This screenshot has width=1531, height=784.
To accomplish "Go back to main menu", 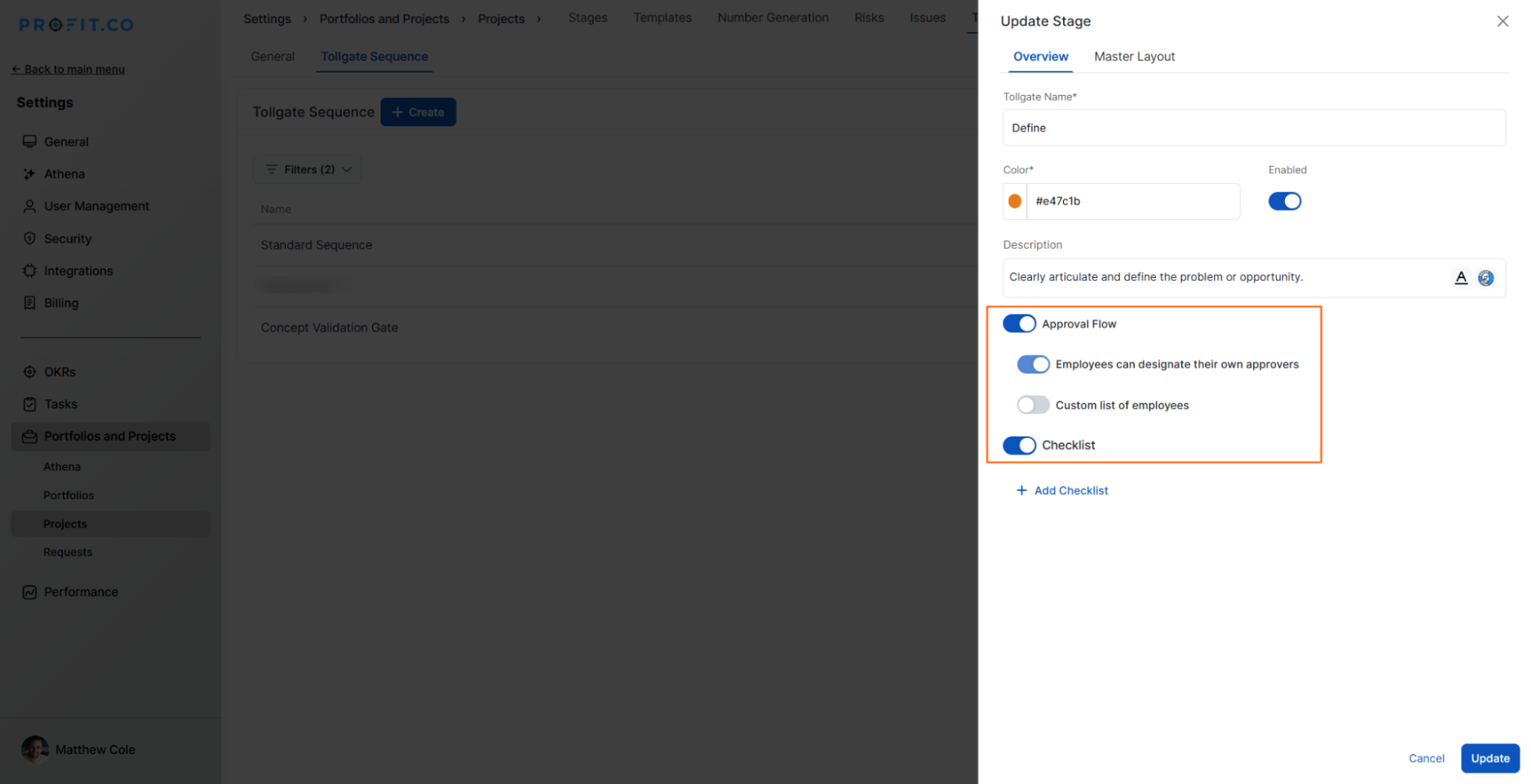I will (68, 69).
